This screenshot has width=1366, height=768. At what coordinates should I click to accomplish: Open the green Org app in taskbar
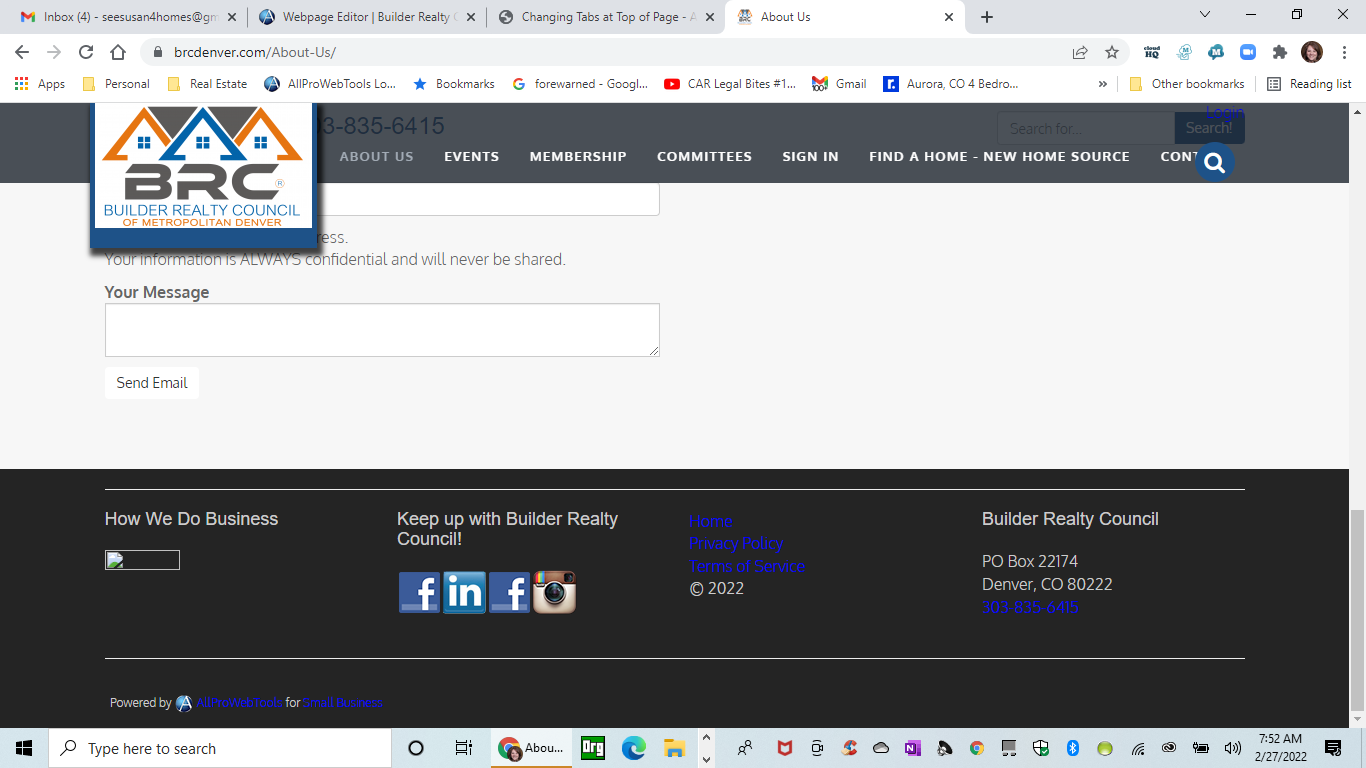pos(593,747)
